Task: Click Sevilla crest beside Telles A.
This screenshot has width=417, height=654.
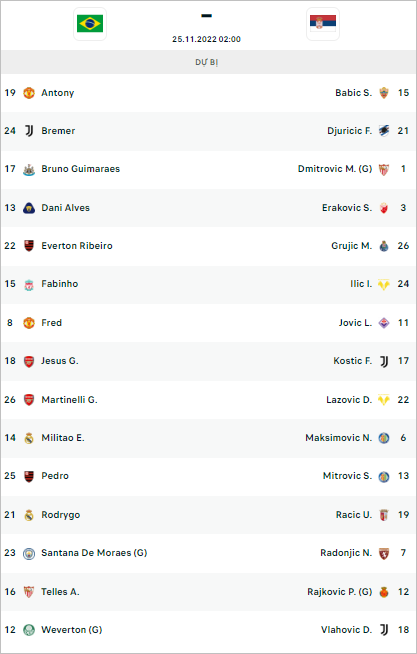Action: [29, 591]
